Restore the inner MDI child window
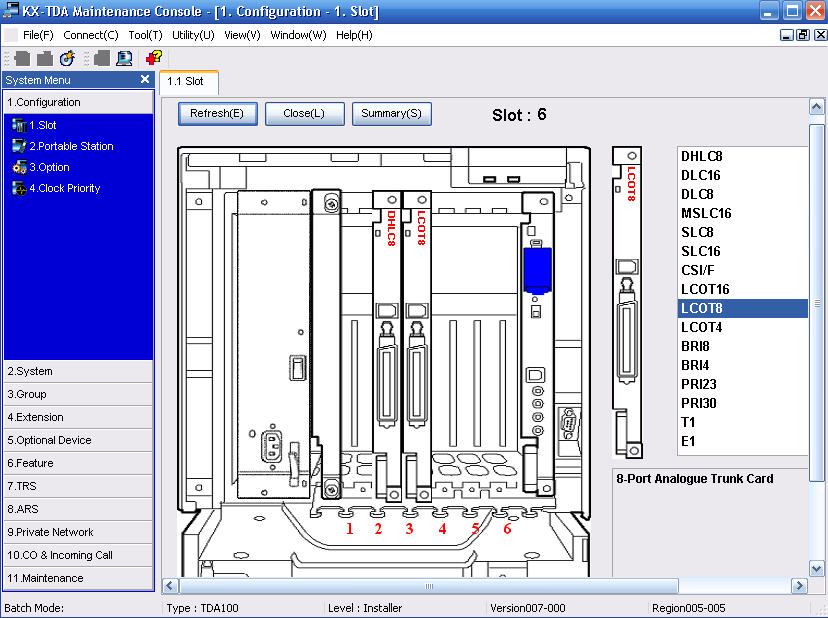The image size is (828, 618). (803, 35)
